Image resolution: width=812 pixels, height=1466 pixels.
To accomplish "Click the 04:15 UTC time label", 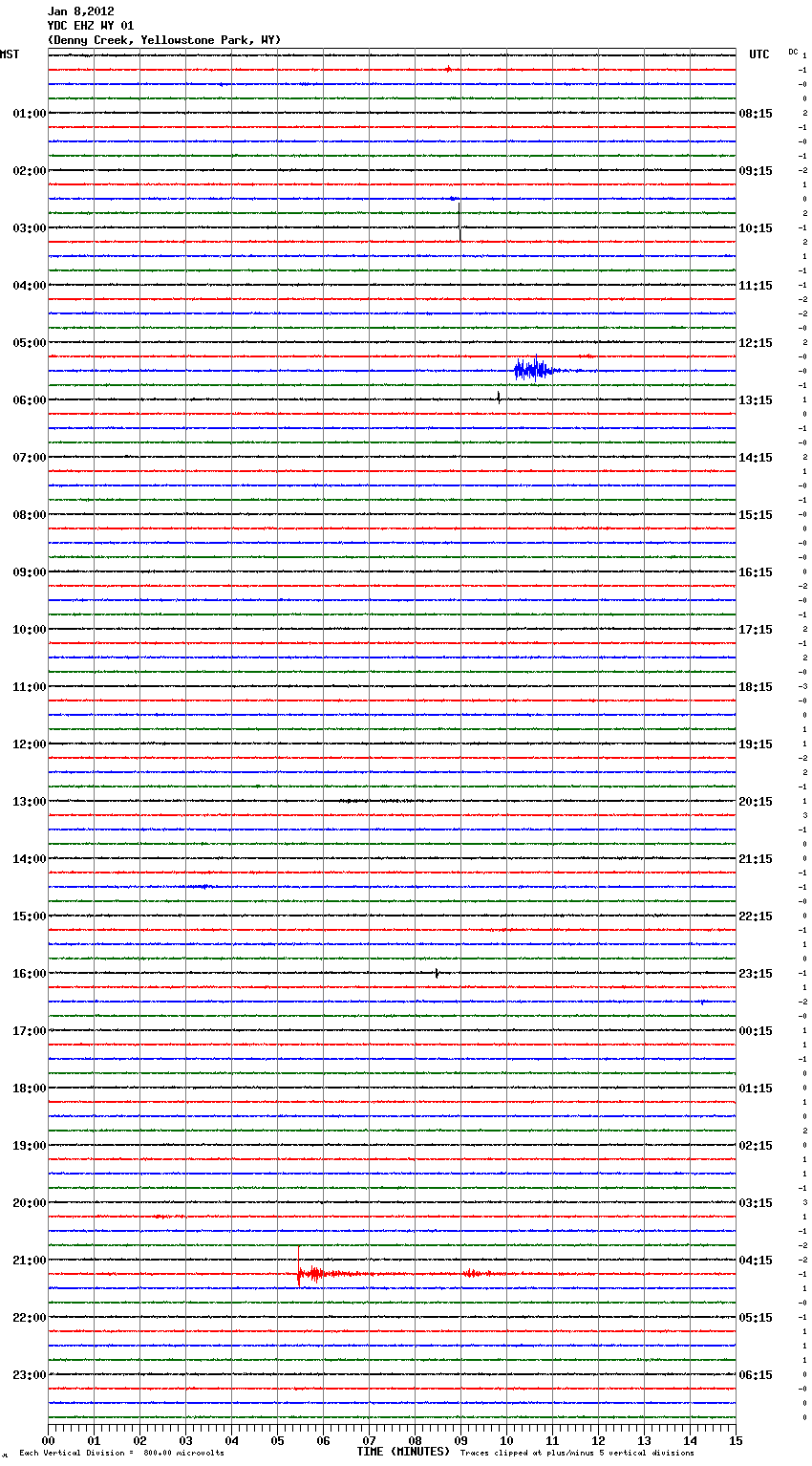I will pyautogui.click(x=756, y=1261).
